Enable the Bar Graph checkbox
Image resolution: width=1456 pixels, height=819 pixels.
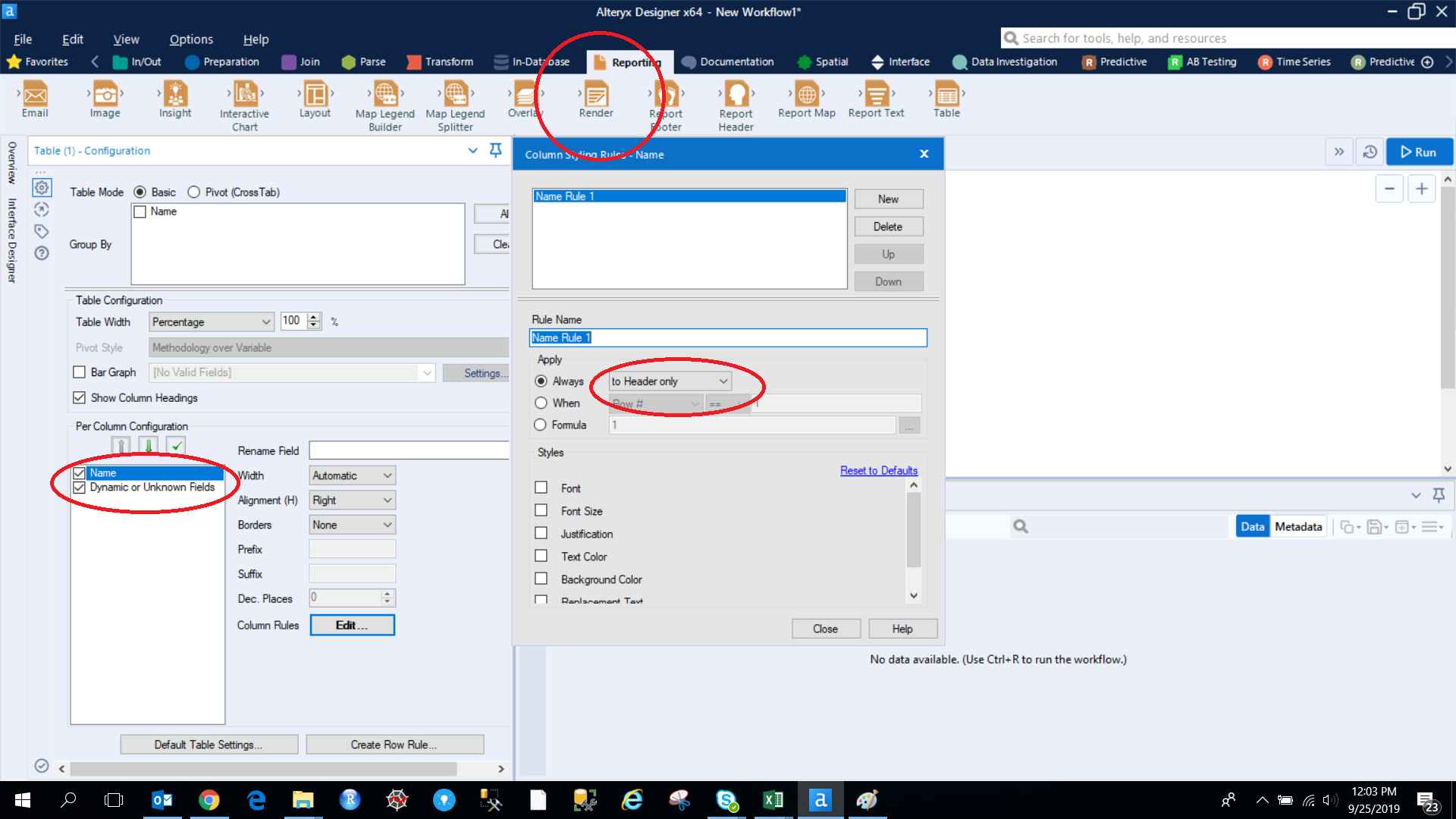(80, 372)
